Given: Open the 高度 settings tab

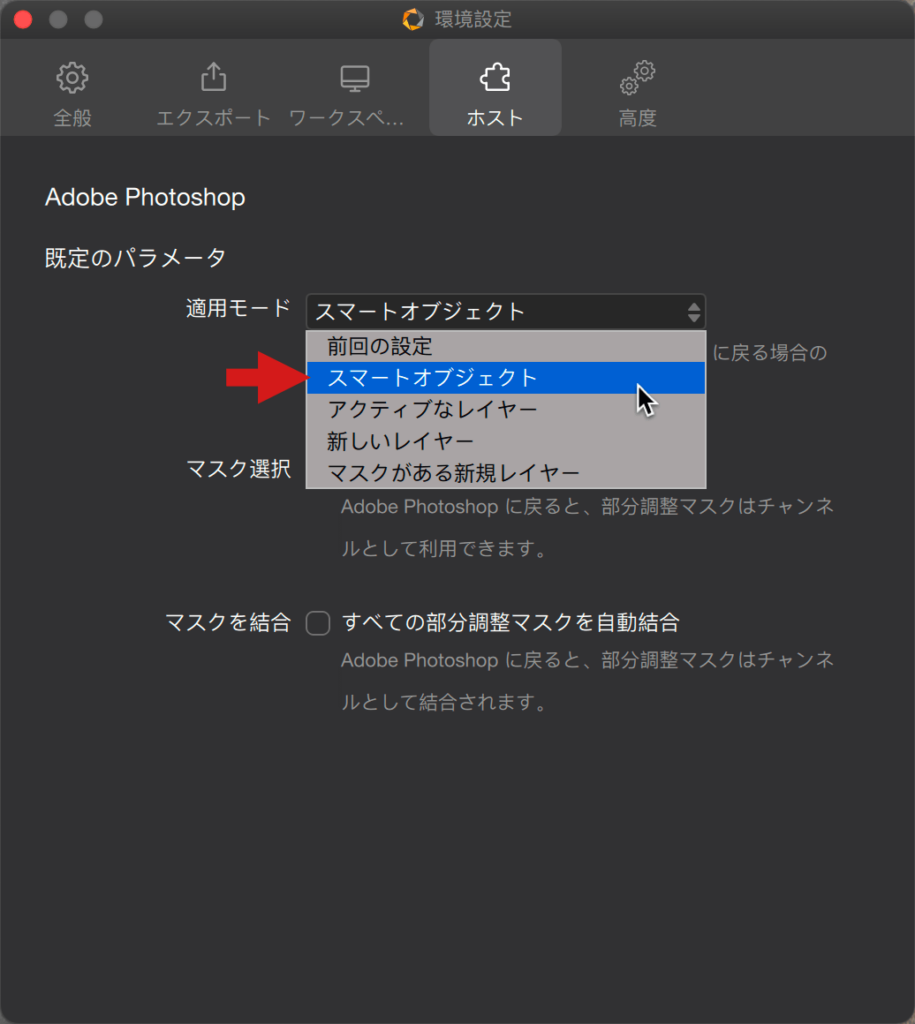Looking at the screenshot, I should pyautogui.click(x=637, y=93).
